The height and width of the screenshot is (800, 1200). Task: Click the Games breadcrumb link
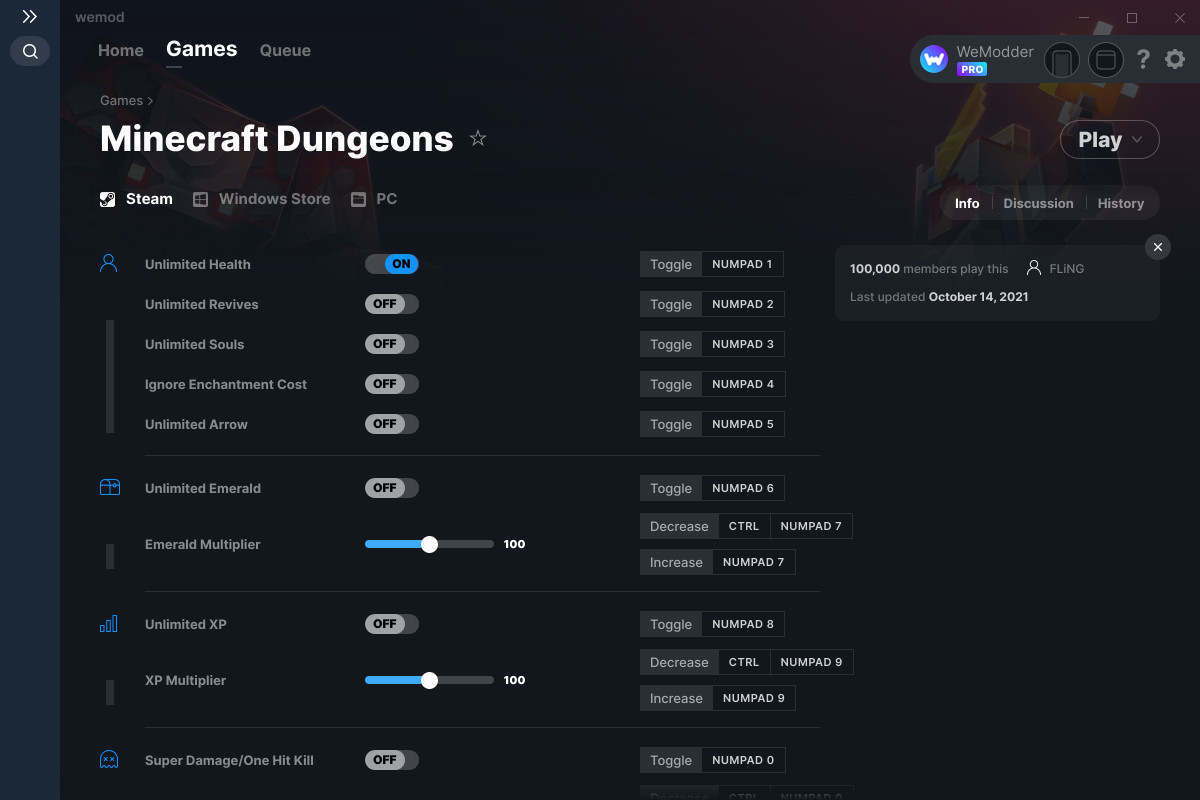coord(121,100)
